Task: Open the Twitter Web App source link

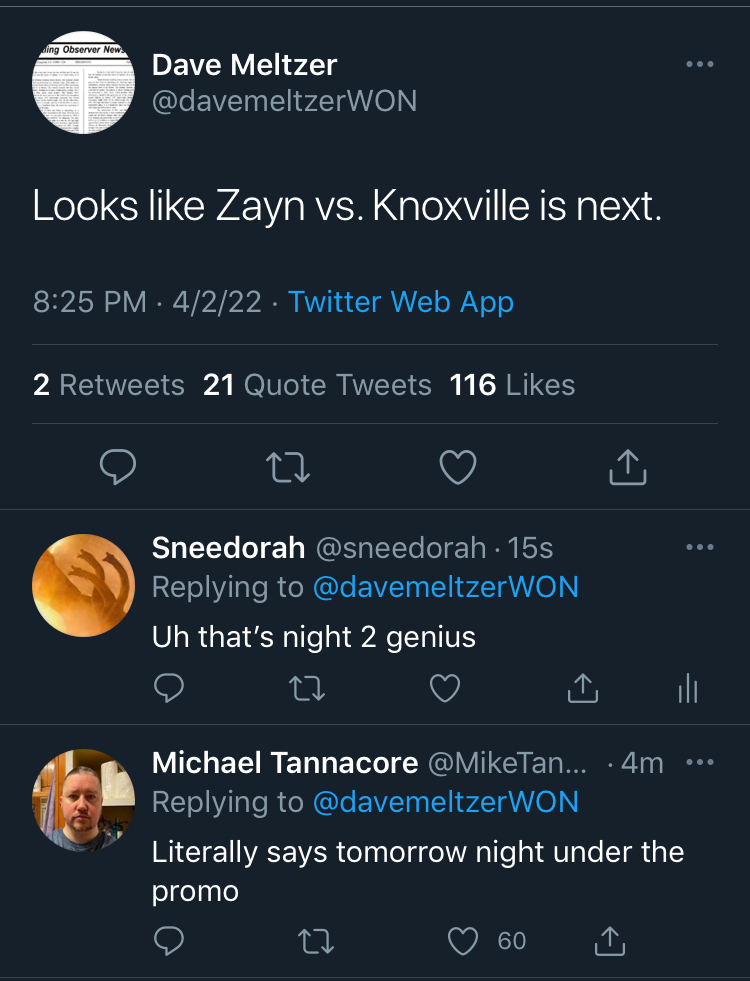Action: click(401, 302)
